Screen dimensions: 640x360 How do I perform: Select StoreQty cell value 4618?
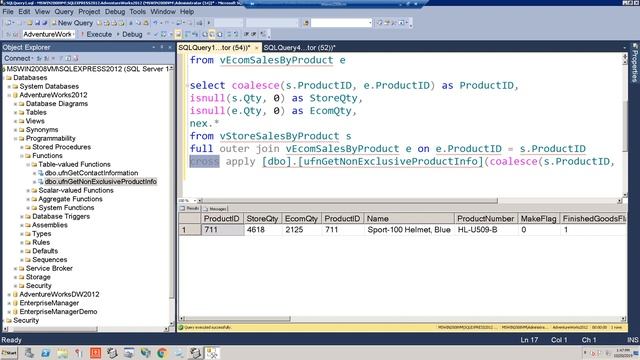pyautogui.click(x=262, y=230)
